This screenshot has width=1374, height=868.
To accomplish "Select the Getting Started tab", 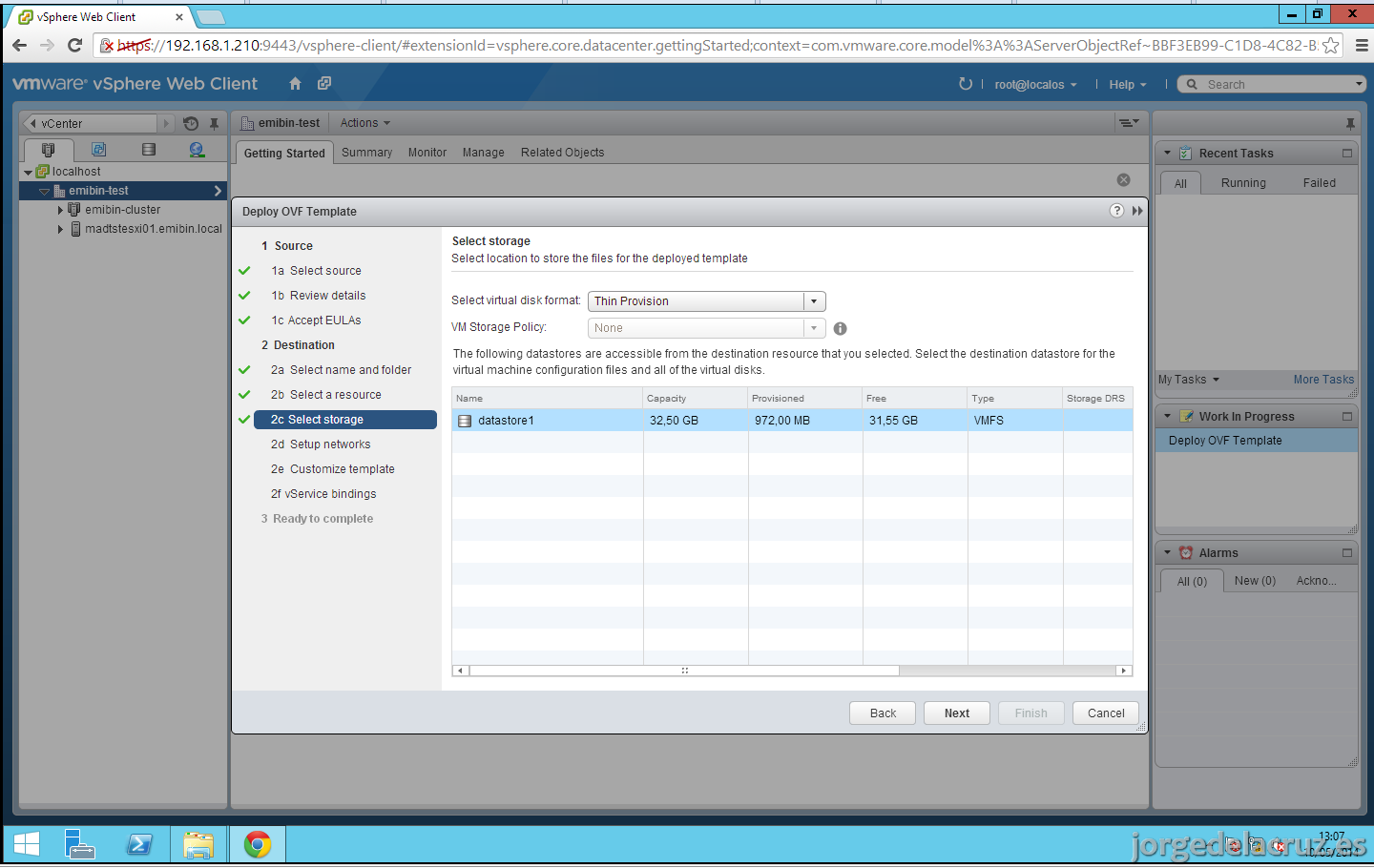I will 284,153.
